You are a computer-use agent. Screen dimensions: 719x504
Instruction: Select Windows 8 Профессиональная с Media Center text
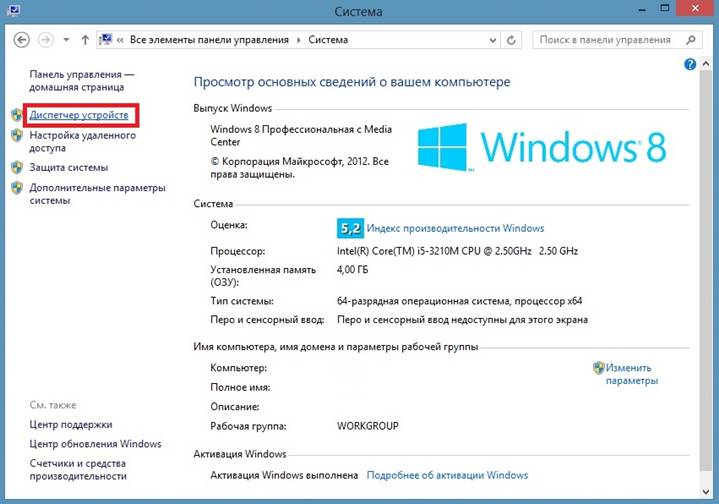(x=301, y=136)
